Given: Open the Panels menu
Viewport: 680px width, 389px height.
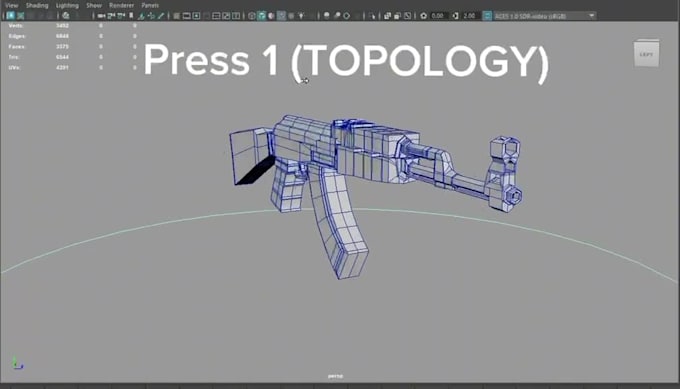Looking at the screenshot, I should [150, 5].
